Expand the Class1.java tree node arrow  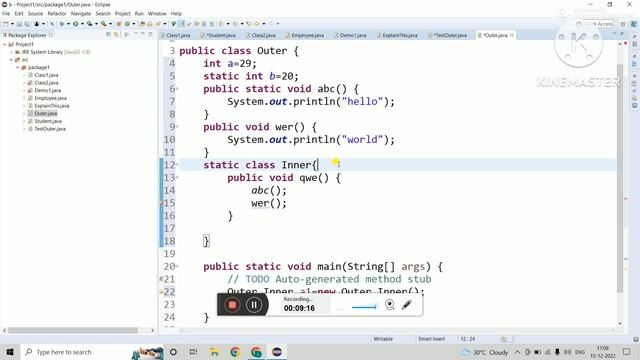click(x=24, y=75)
